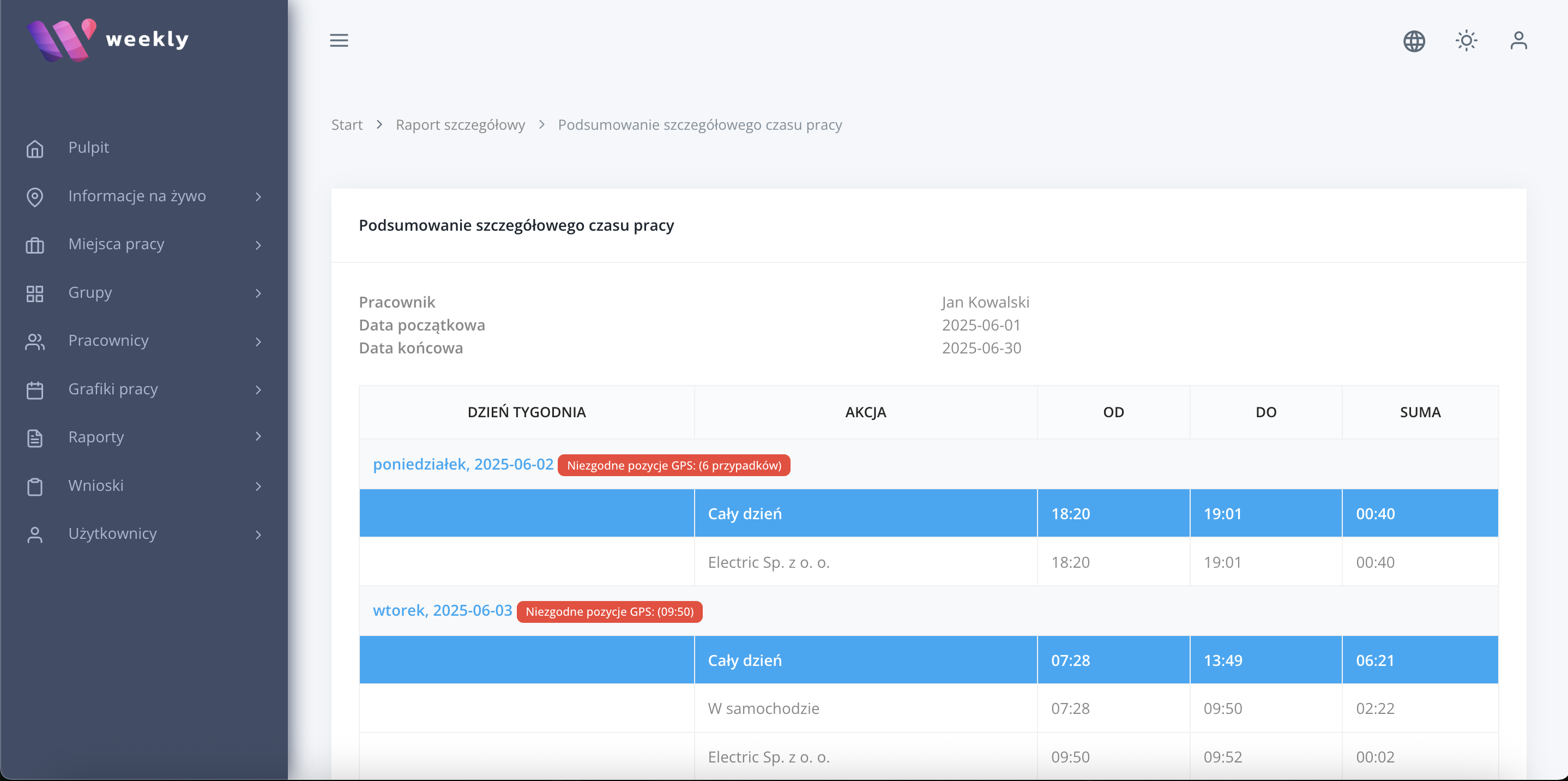Click the Grafiki pracy calendar icon

tap(35, 389)
